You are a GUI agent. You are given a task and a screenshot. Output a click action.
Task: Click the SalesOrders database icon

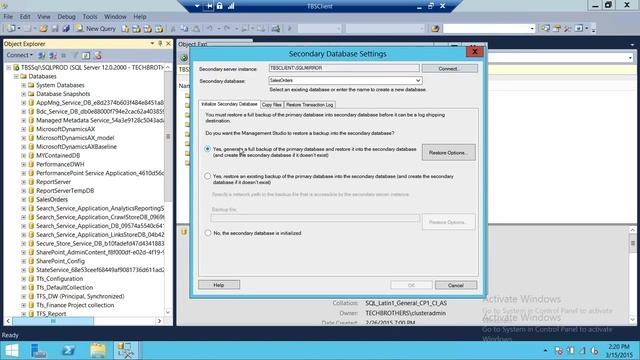[x=31, y=200]
